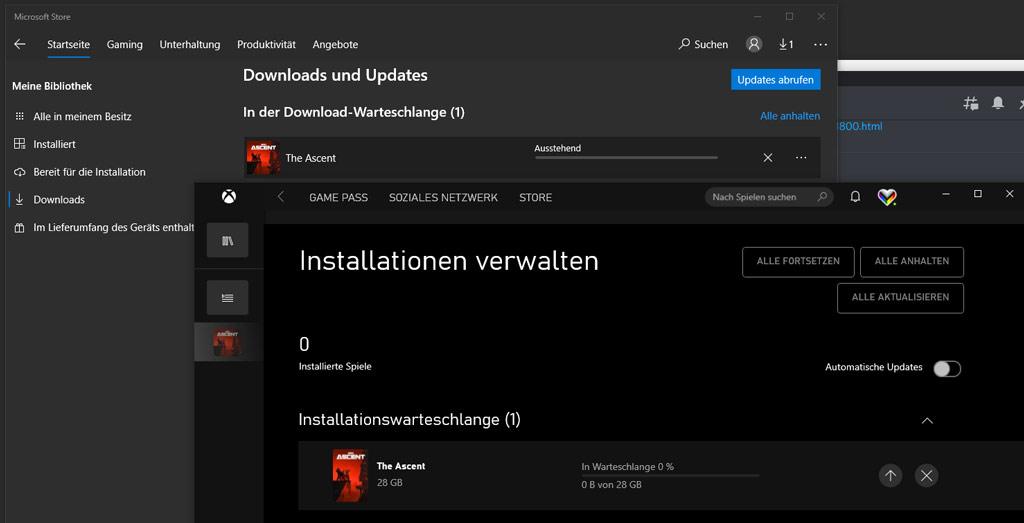Click the ALLE FORTSETZEN button

tap(798, 261)
